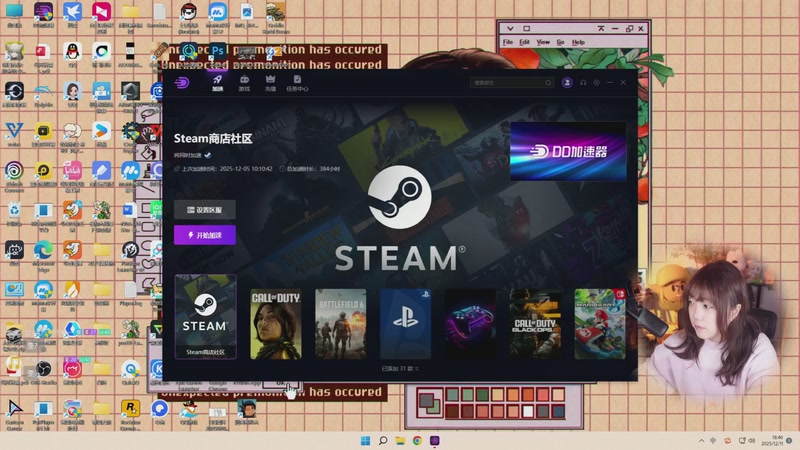Image resolution: width=800 pixels, height=450 pixels.
Task: Open Help menu in background window
Action: [578, 42]
